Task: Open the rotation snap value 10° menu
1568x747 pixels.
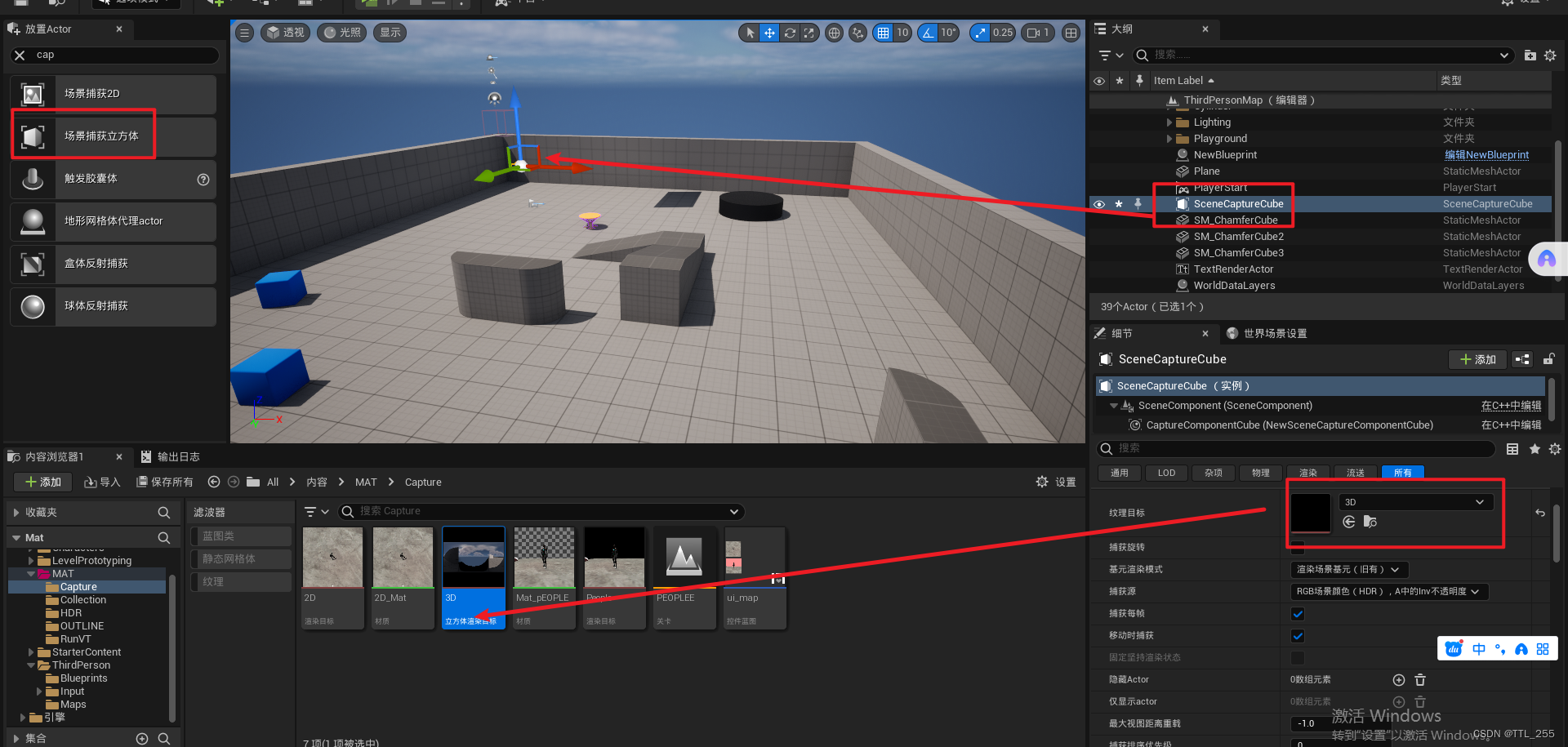Action: pyautogui.click(x=948, y=33)
